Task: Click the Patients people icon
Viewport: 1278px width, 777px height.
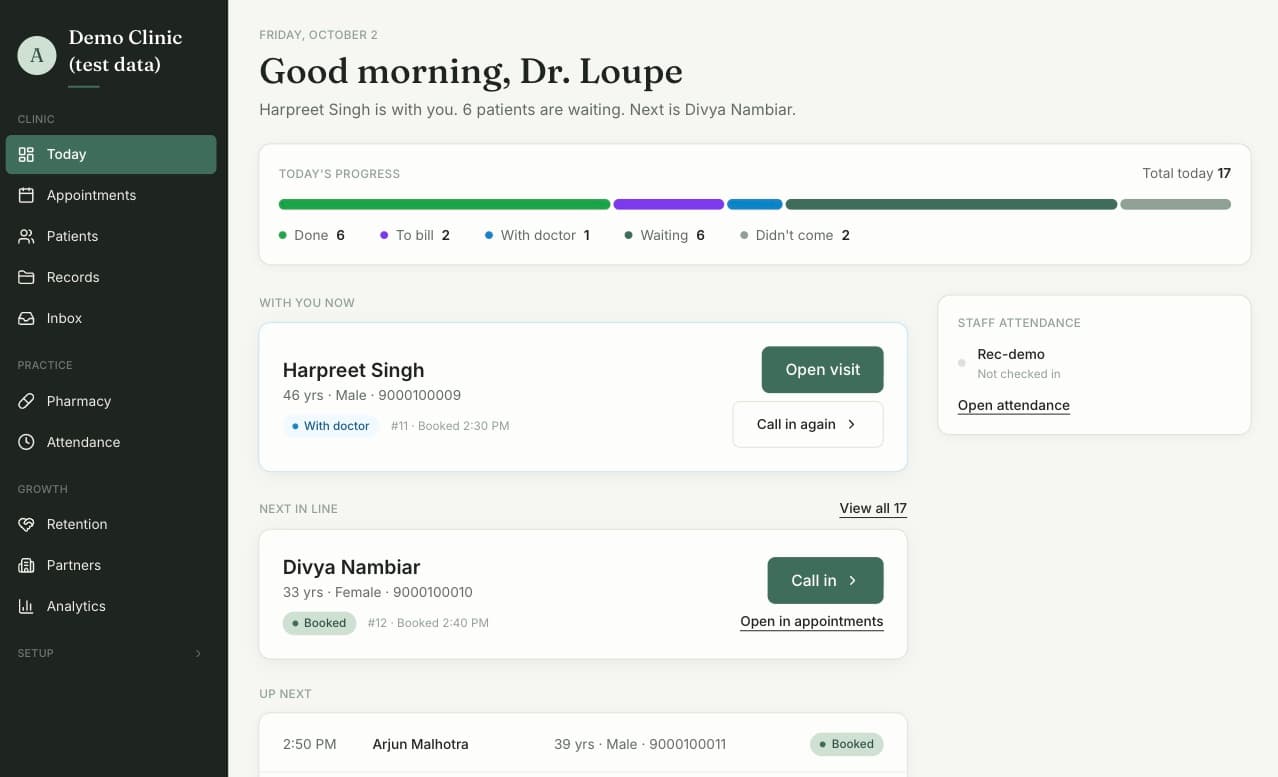Action: [x=27, y=236]
